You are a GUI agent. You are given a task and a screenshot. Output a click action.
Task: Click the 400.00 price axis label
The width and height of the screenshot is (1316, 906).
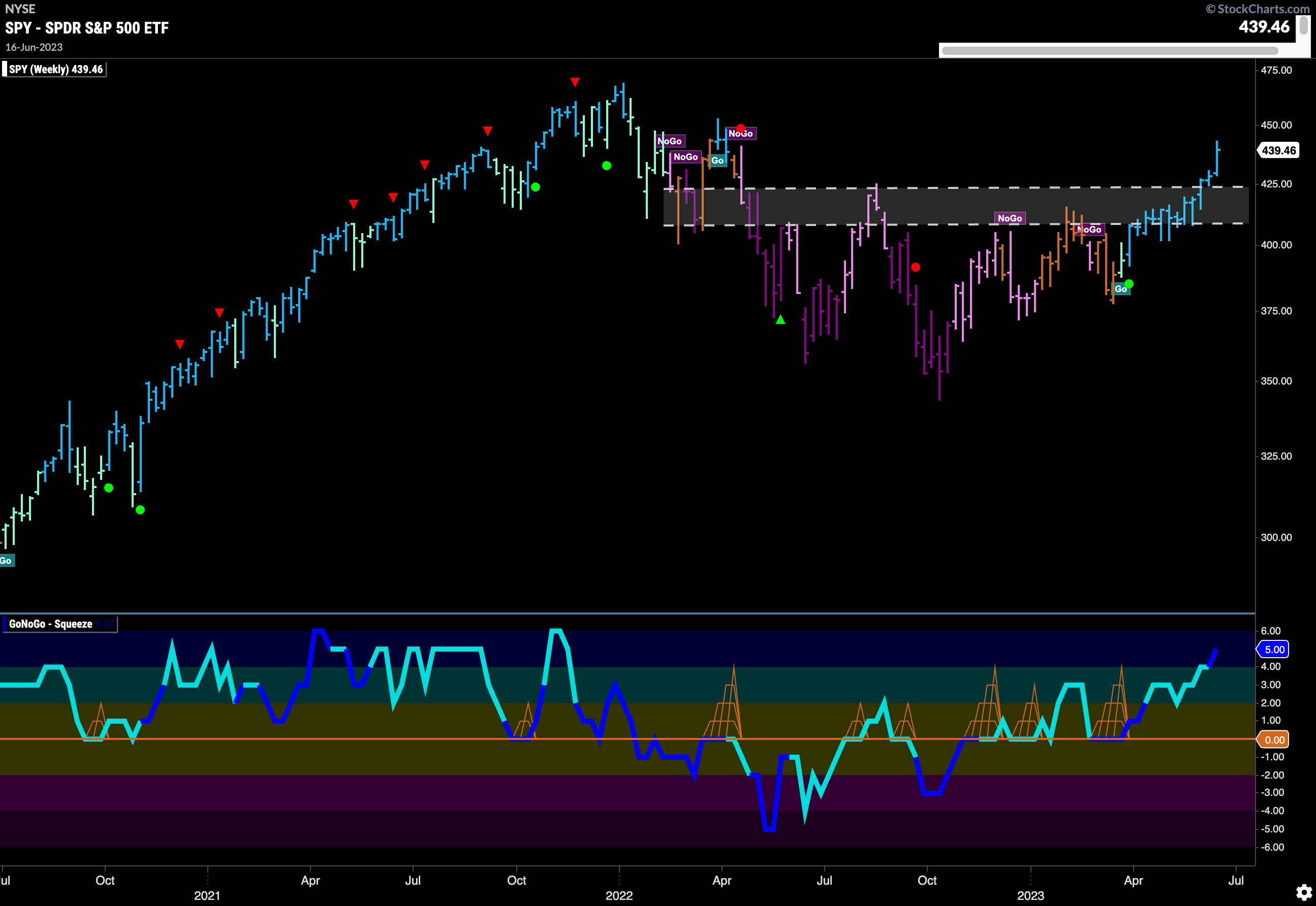(x=1276, y=245)
